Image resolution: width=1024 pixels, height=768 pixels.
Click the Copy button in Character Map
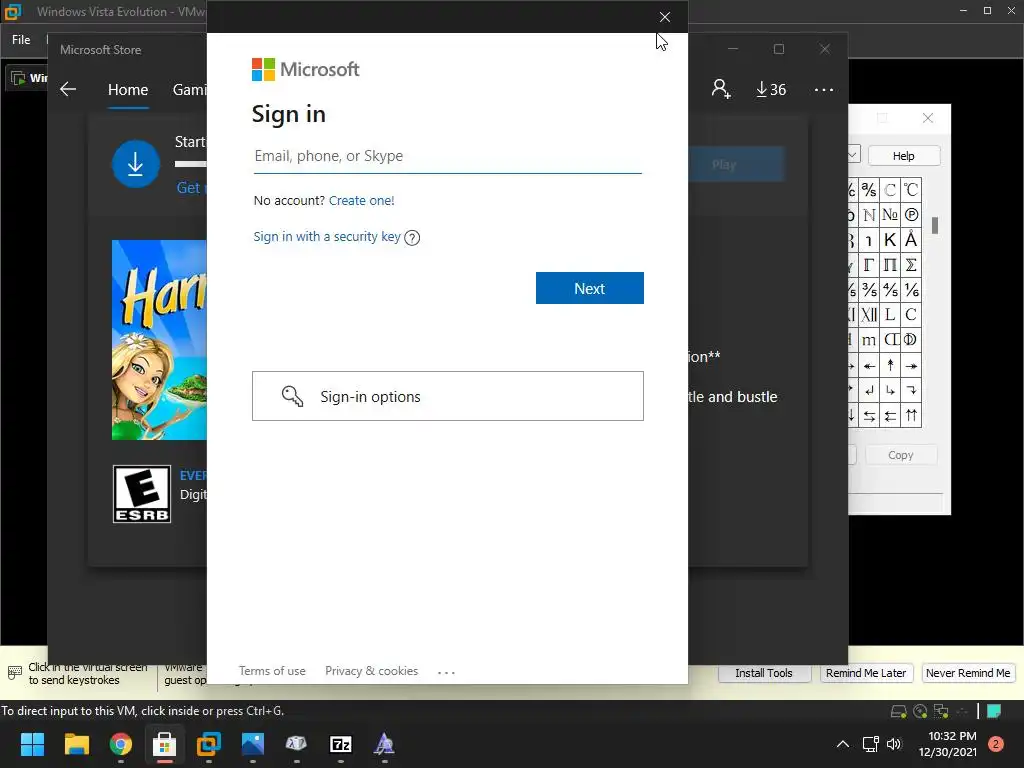[x=901, y=455]
